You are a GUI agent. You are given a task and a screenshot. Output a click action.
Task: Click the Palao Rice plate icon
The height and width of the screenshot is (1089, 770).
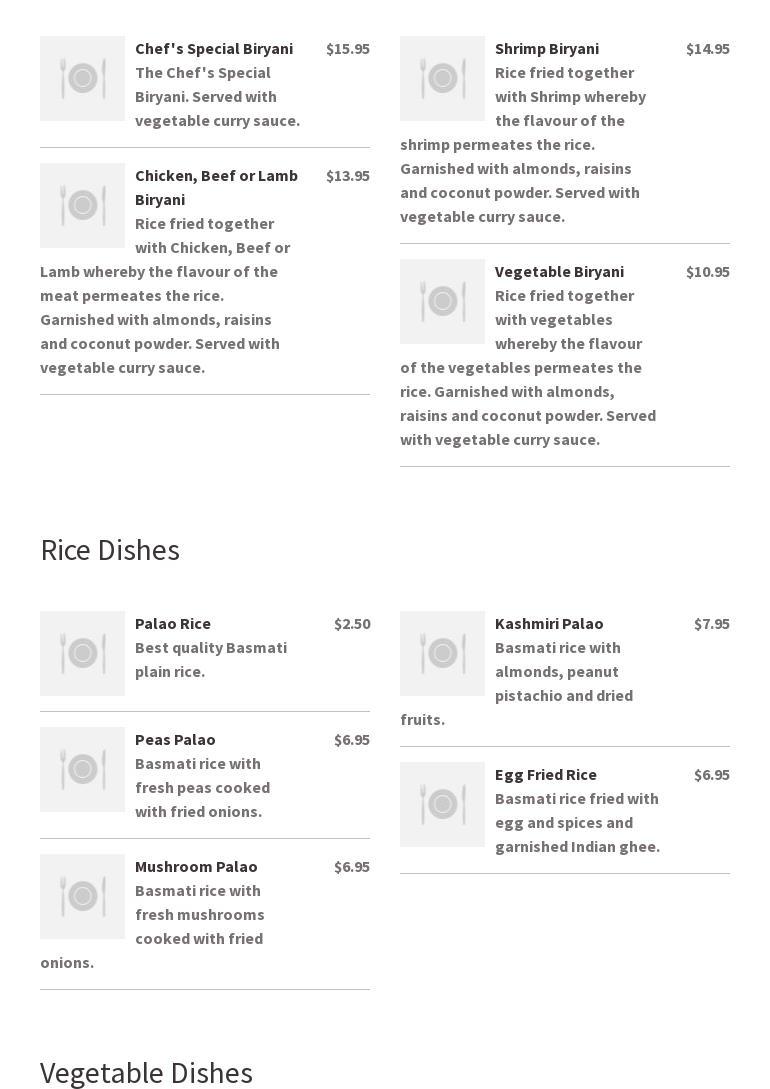tap(82, 654)
